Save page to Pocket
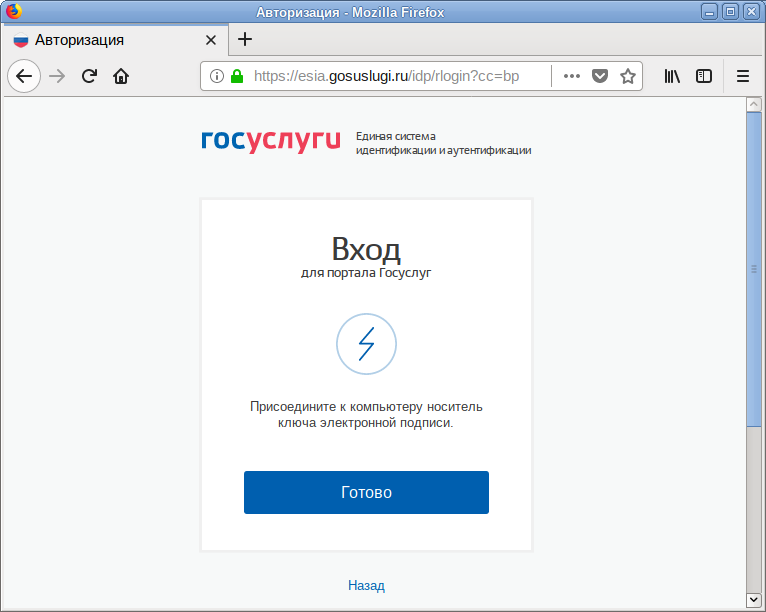The image size is (766, 612). (600, 76)
